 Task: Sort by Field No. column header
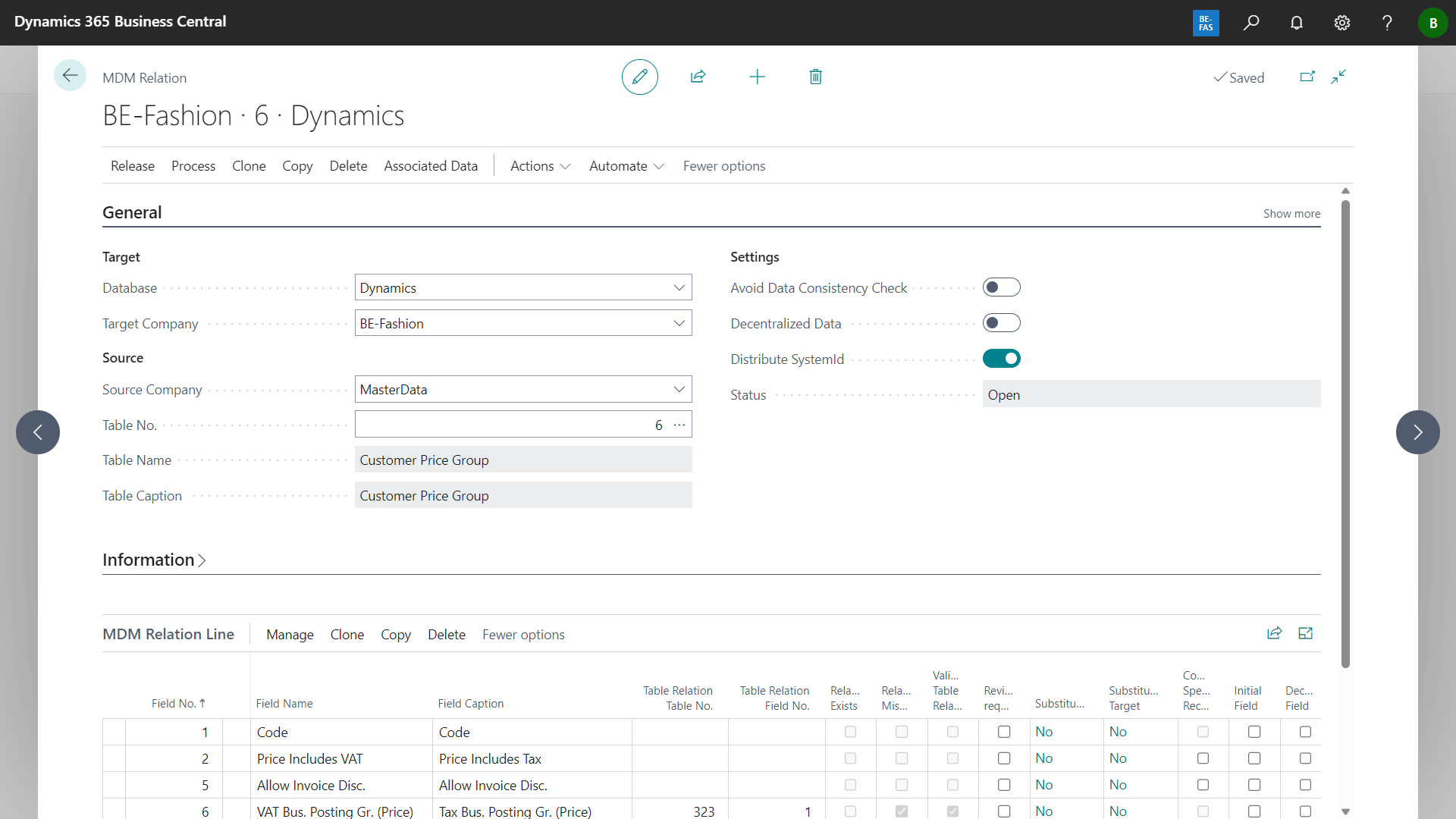click(x=178, y=704)
